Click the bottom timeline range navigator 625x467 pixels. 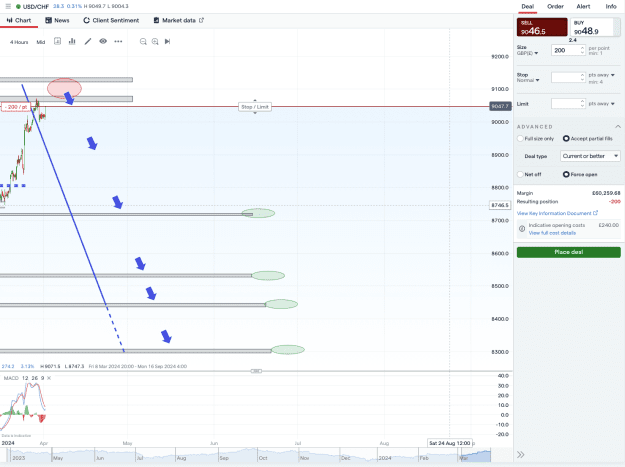247,456
